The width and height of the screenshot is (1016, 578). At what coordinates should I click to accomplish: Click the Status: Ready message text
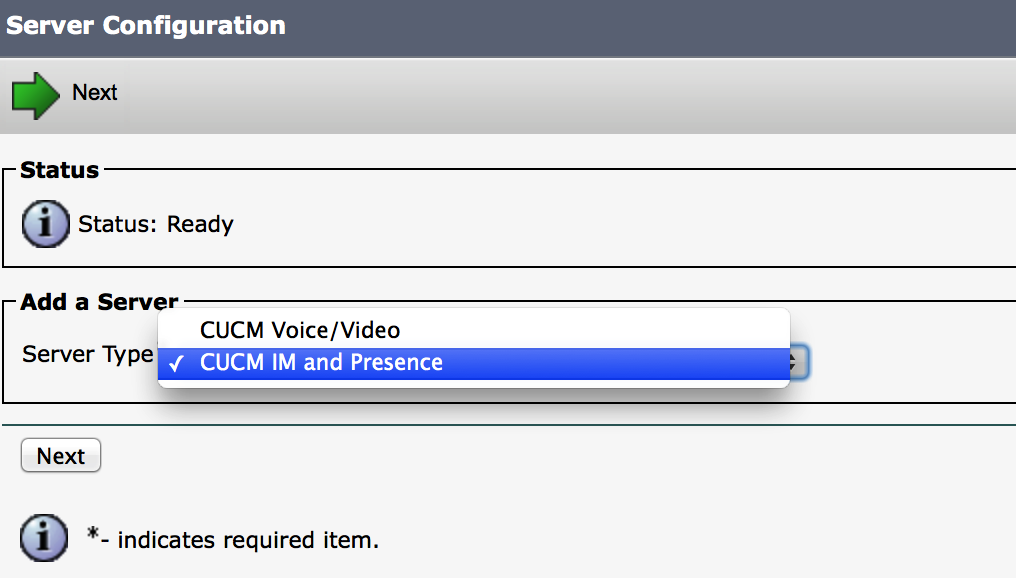pos(156,224)
